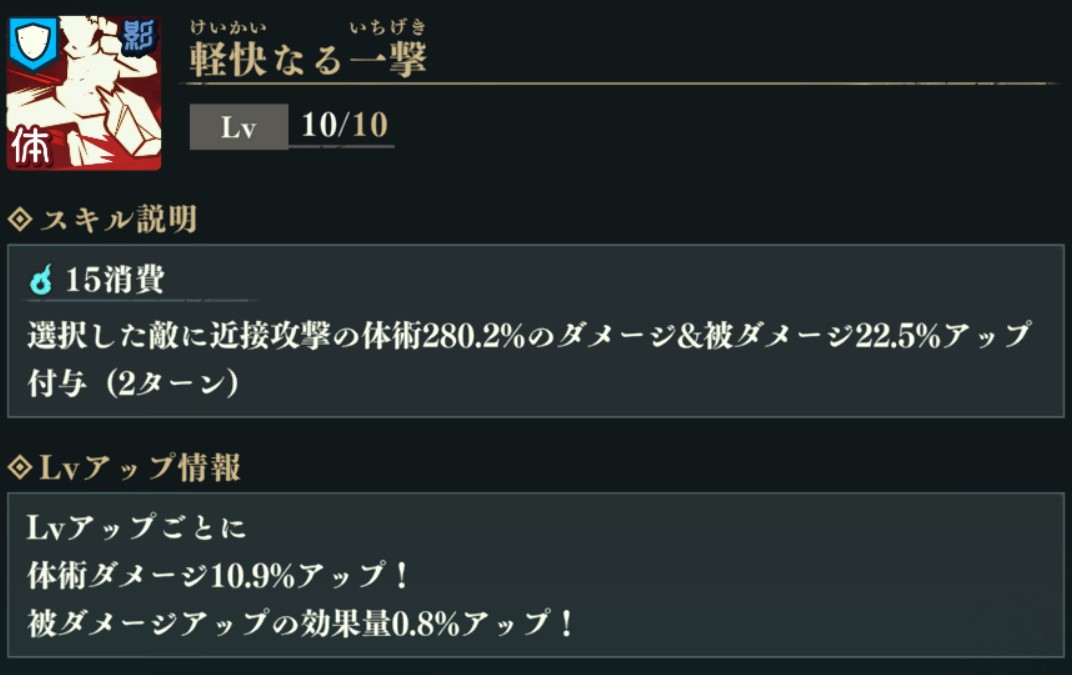Click the gray Lv label box
The height and width of the screenshot is (675, 1072).
click(x=239, y=128)
